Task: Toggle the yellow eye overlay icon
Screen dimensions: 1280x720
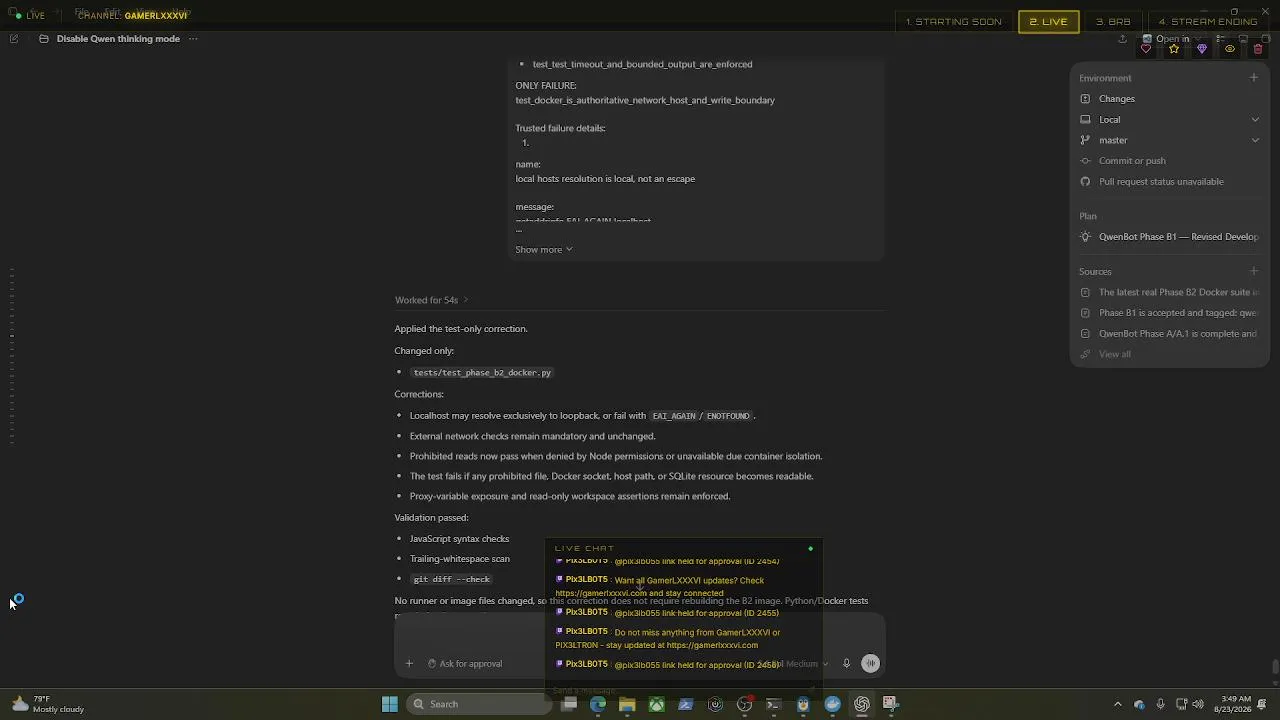Action: point(1230,49)
